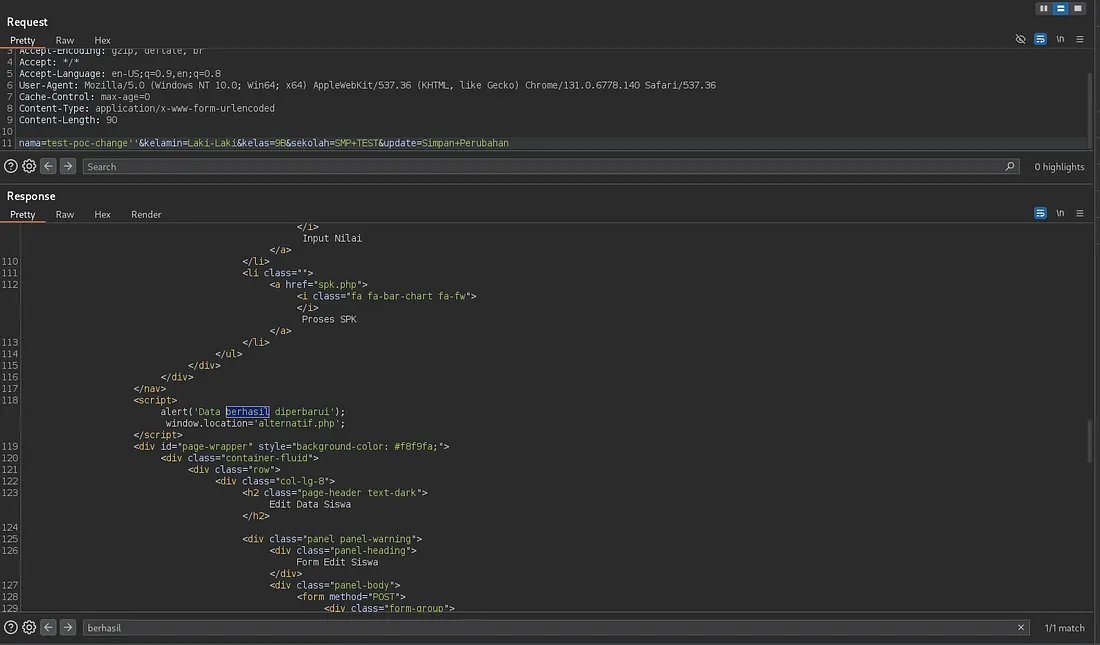Click the Request panel title
Screen dimensions: 1100x645
(27, 22)
